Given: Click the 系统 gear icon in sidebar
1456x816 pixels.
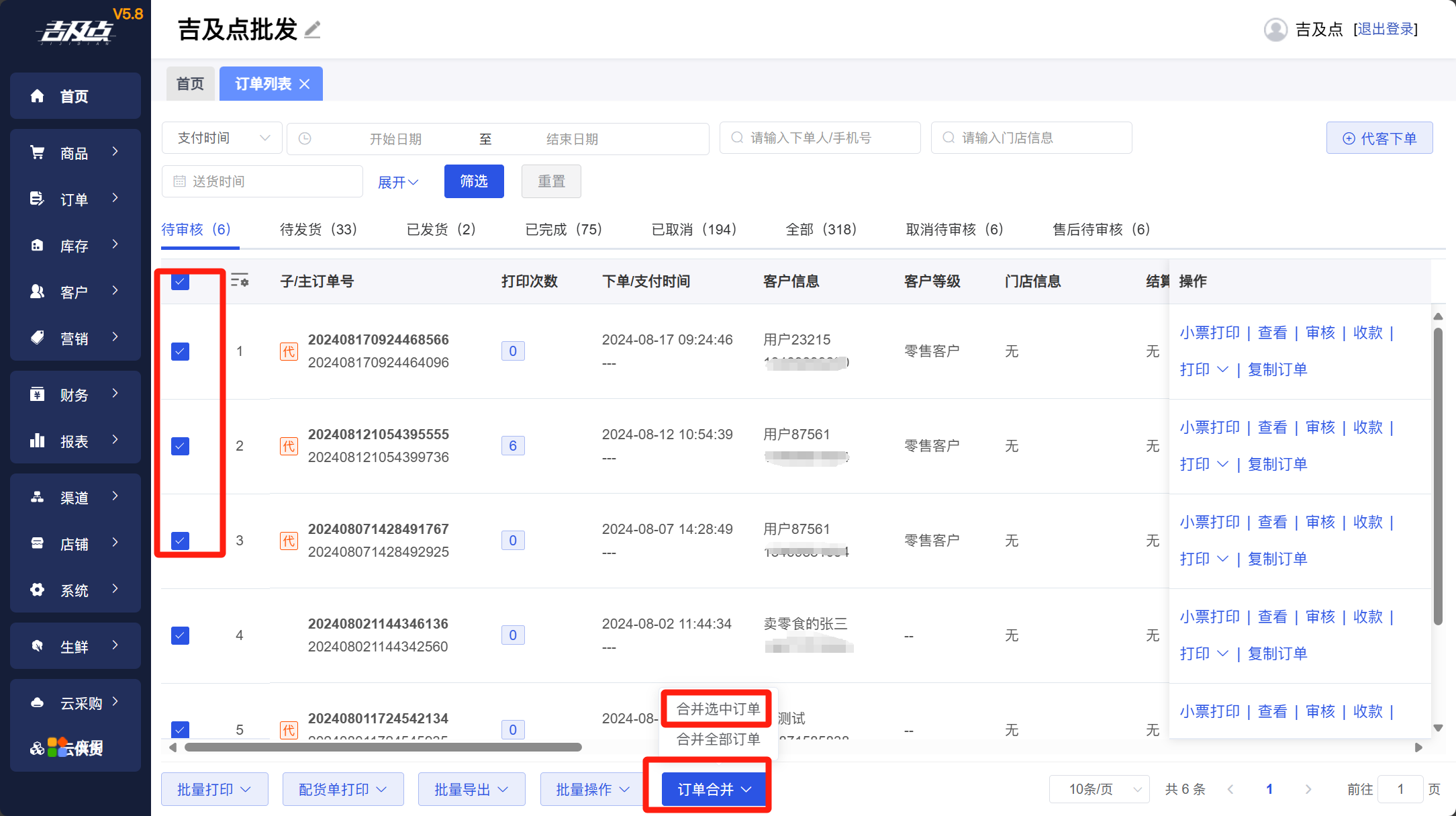Looking at the screenshot, I should [x=38, y=590].
